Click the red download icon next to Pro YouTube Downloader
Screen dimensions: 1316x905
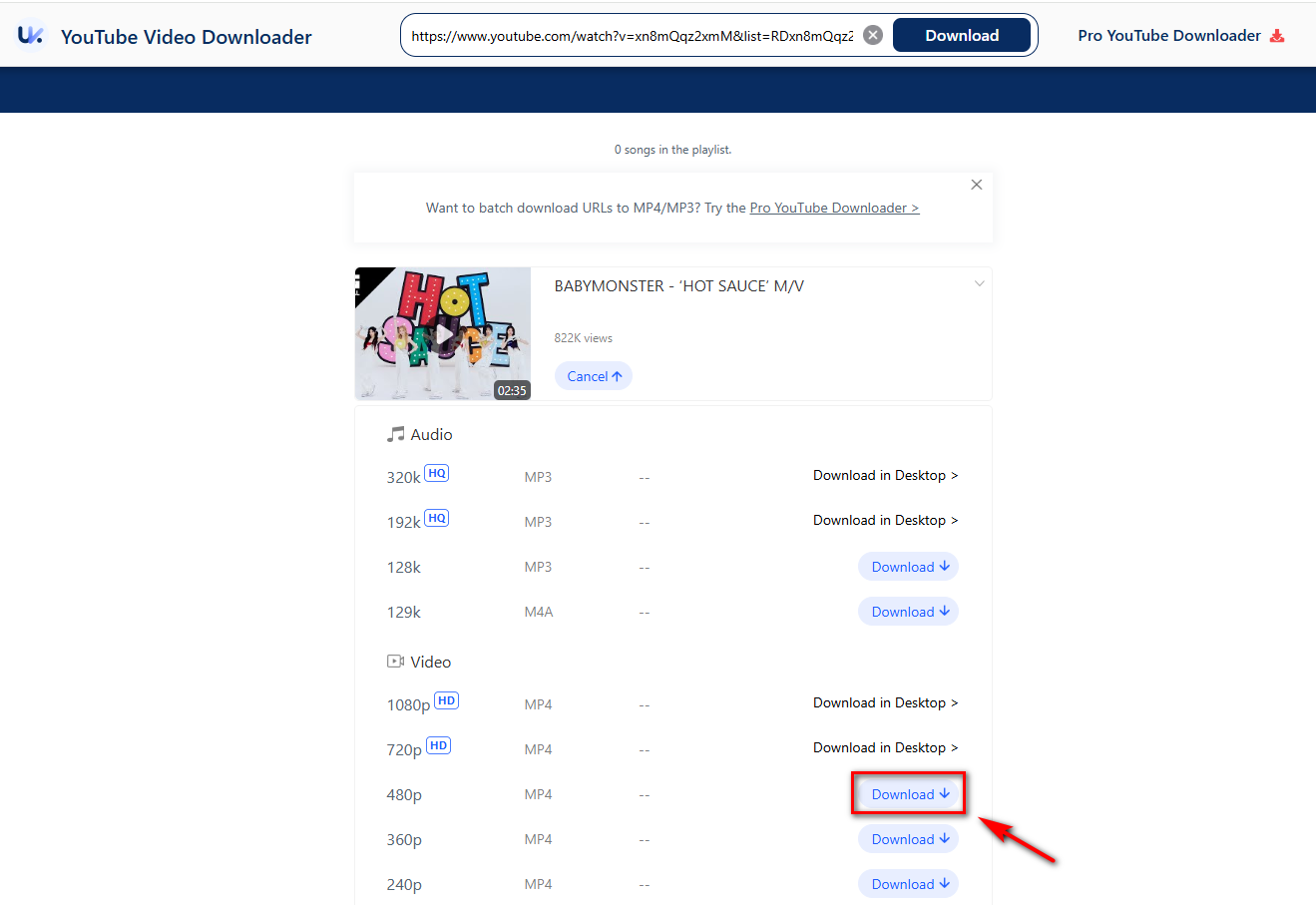(x=1277, y=36)
